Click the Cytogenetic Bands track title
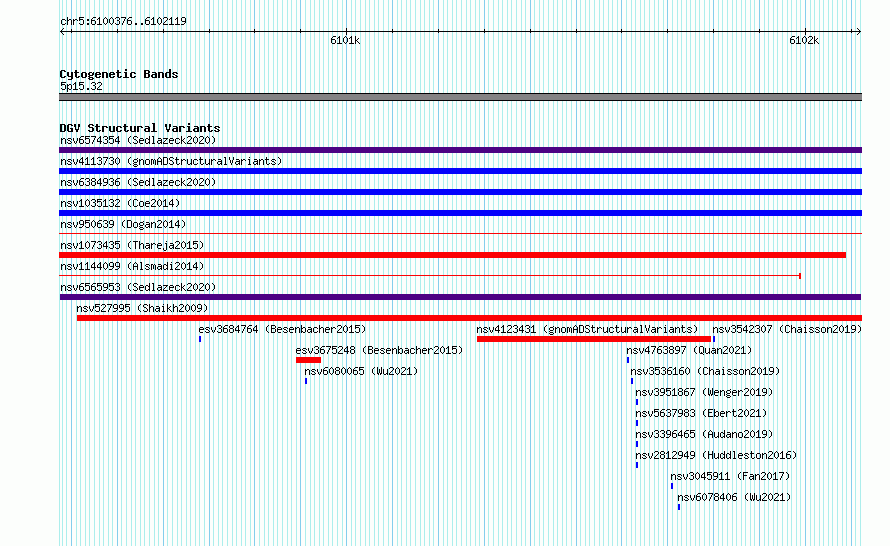Viewport: 890px width, 546px height. 119,74
